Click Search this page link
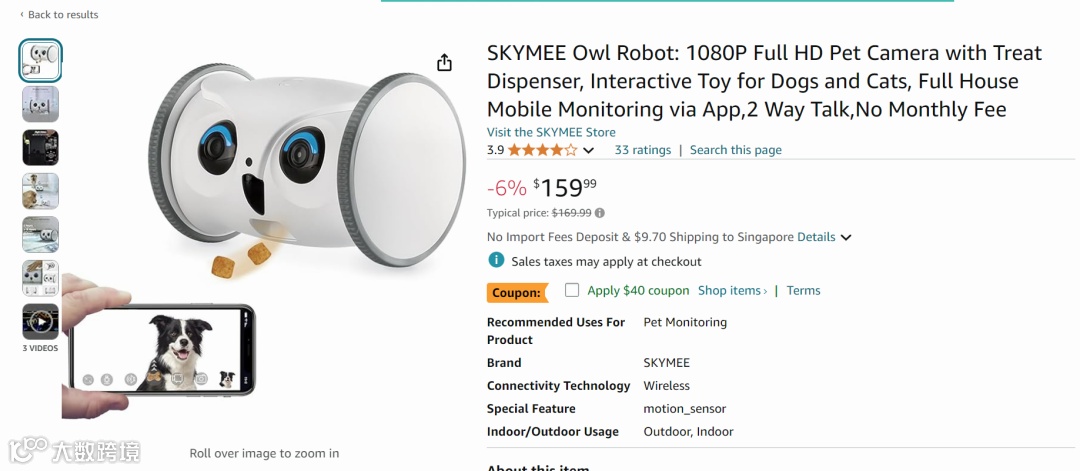1080x471 pixels. click(735, 150)
